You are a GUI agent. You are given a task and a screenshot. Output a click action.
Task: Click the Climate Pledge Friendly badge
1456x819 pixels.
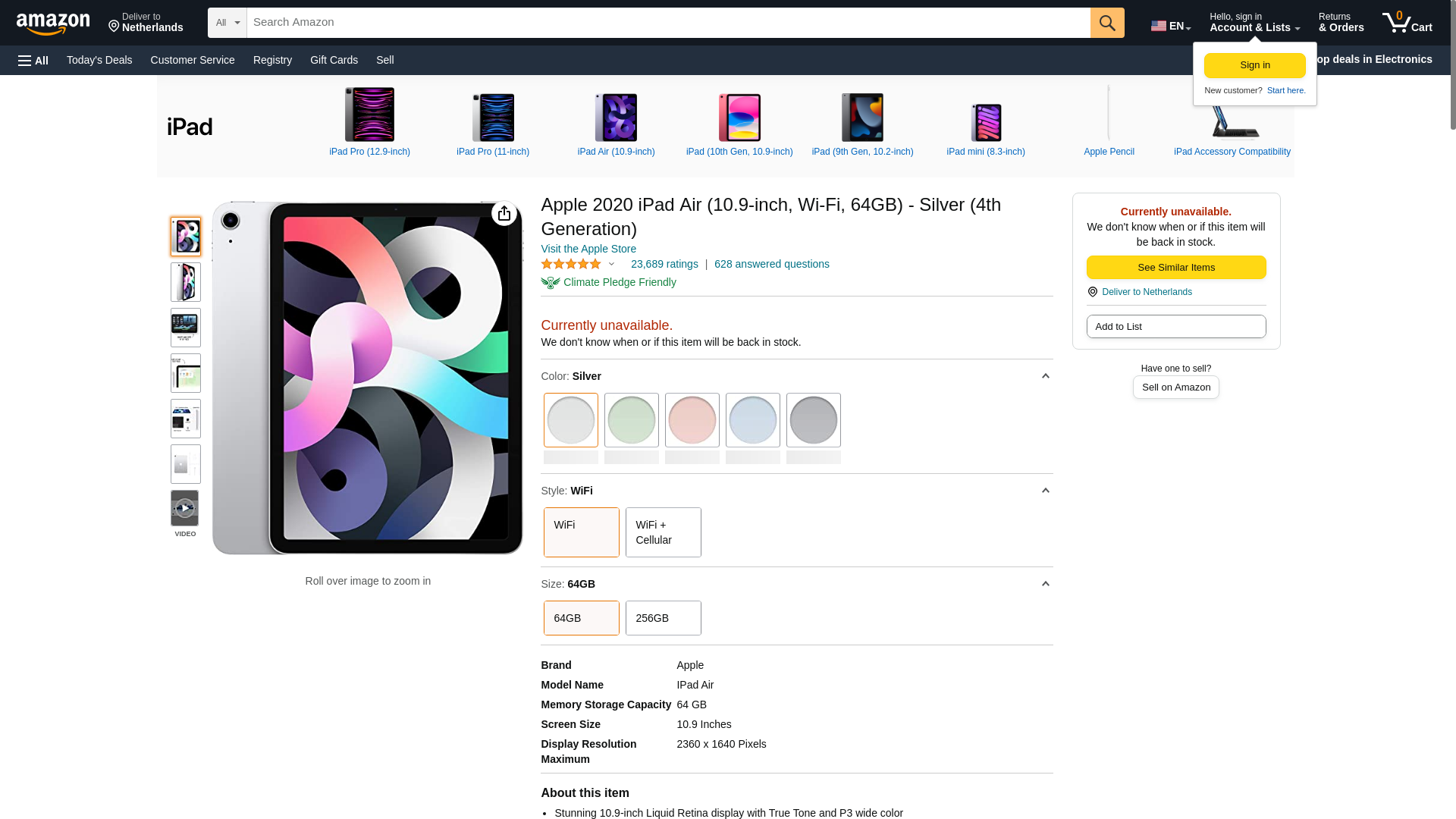click(x=608, y=282)
